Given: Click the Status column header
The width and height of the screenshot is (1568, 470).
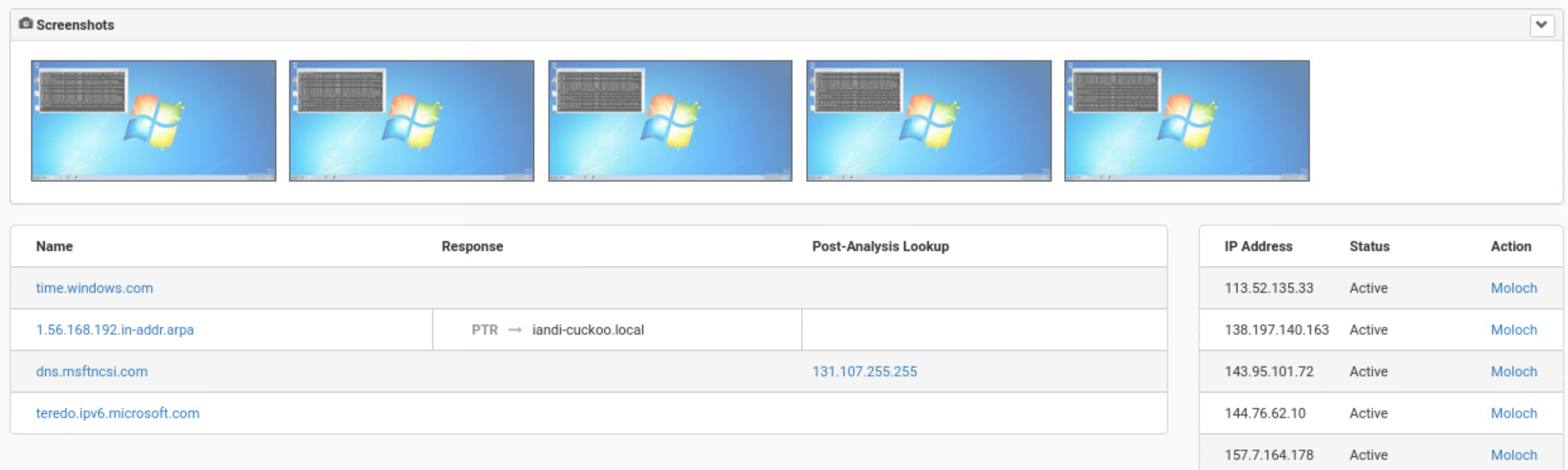Looking at the screenshot, I should coord(1369,246).
